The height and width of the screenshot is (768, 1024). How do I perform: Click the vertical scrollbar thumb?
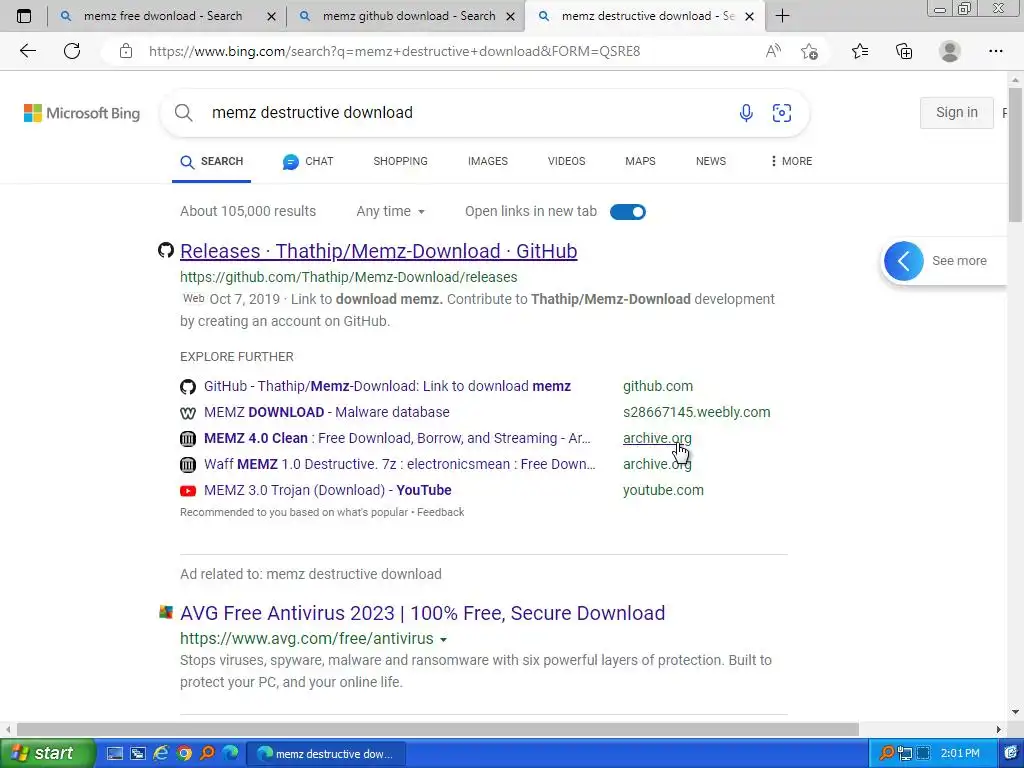point(1015,154)
